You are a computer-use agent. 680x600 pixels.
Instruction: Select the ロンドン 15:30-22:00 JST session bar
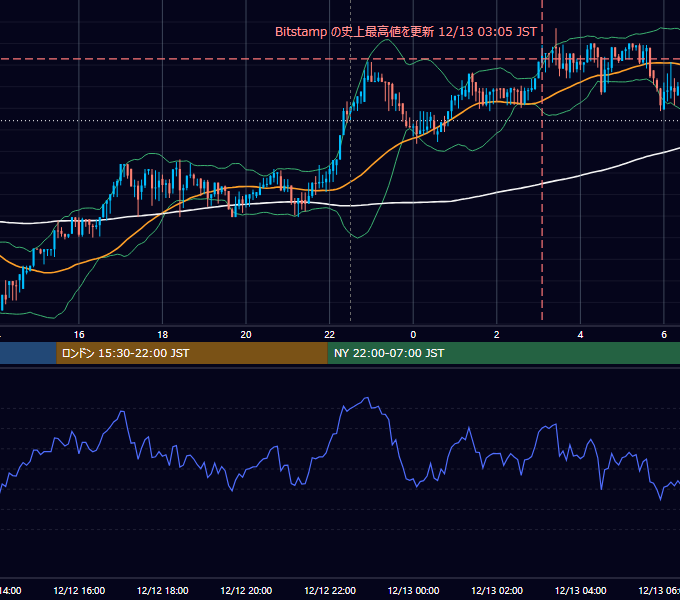click(192, 353)
